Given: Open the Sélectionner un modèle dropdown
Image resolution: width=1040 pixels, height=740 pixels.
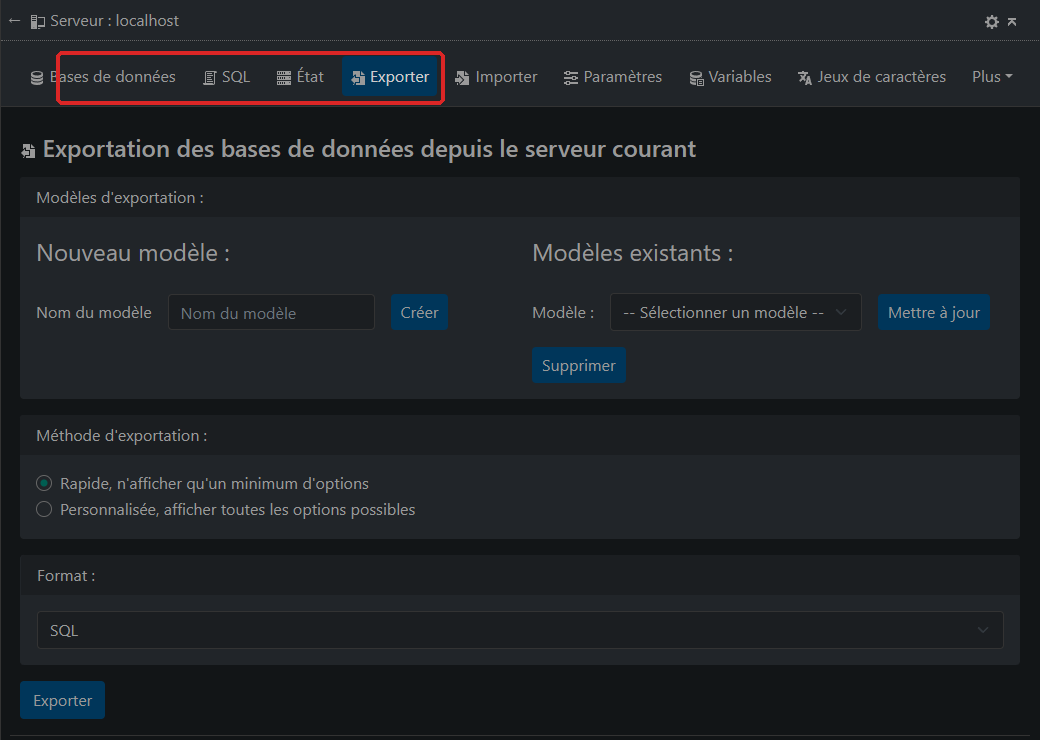Looking at the screenshot, I should [736, 312].
